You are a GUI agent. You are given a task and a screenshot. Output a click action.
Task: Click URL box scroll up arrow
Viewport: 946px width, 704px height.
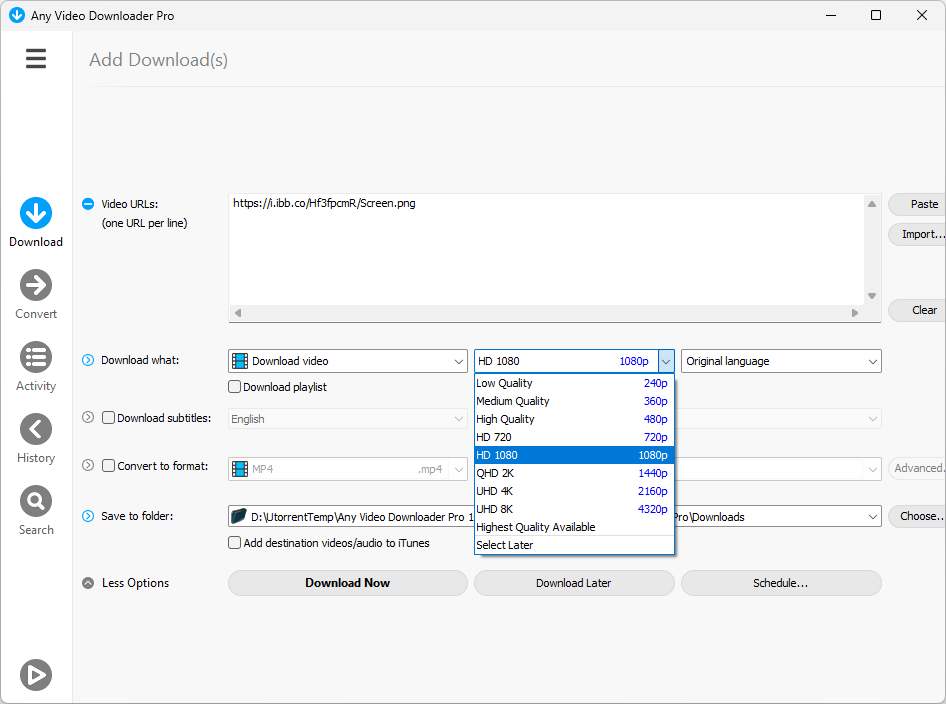pos(872,204)
